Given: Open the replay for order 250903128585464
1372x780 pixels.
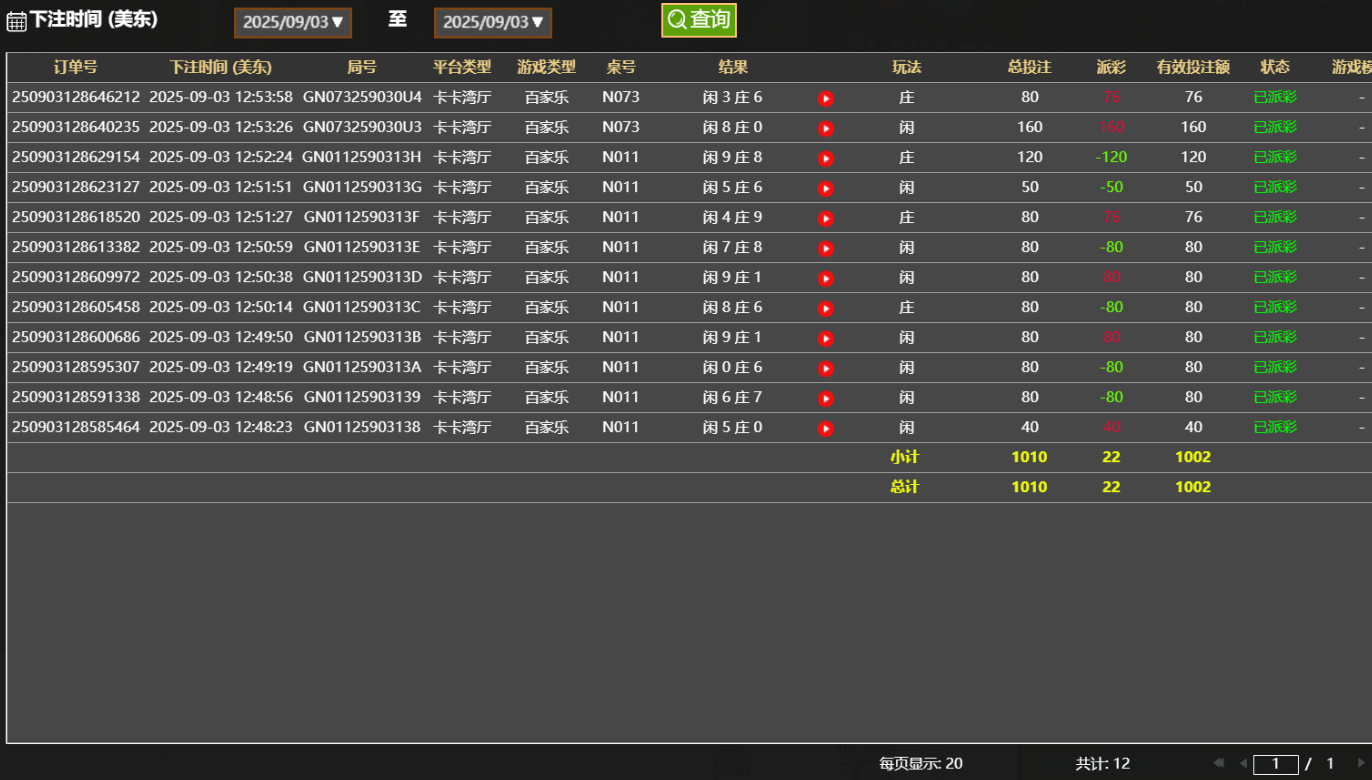Looking at the screenshot, I should click(x=825, y=428).
